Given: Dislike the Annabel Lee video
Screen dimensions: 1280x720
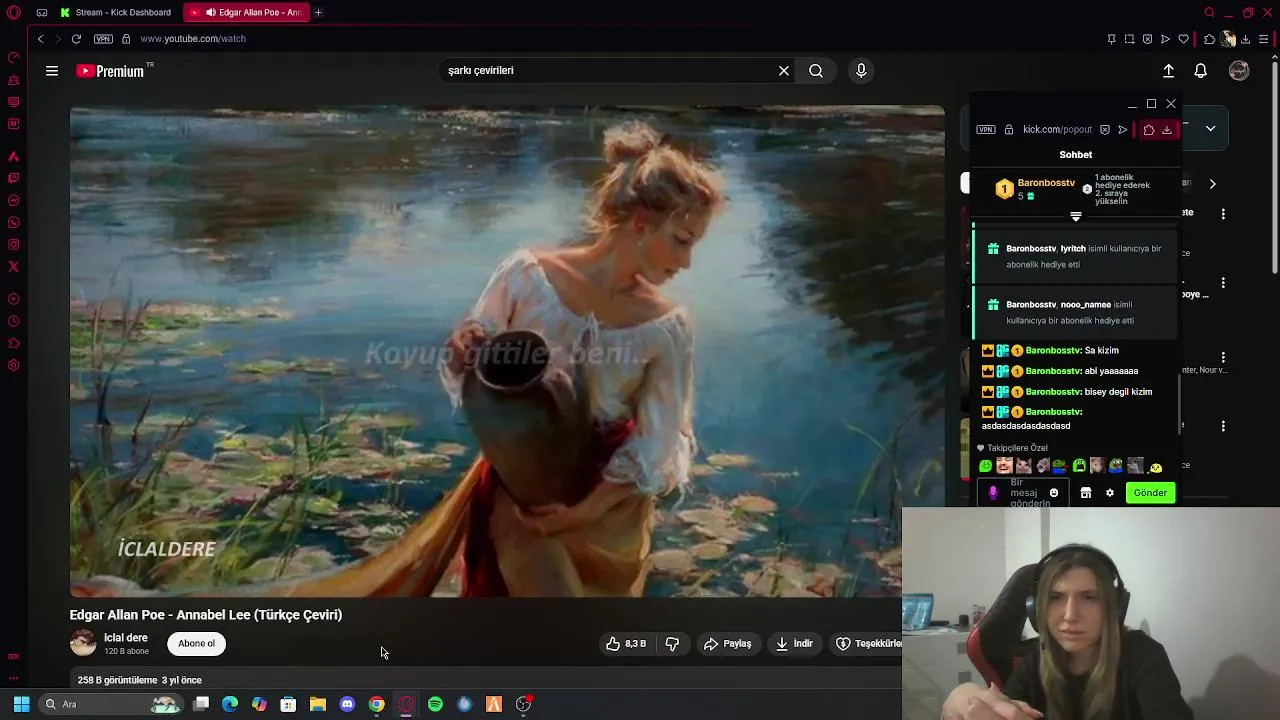Looking at the screenshot, I should click(672, 644).
